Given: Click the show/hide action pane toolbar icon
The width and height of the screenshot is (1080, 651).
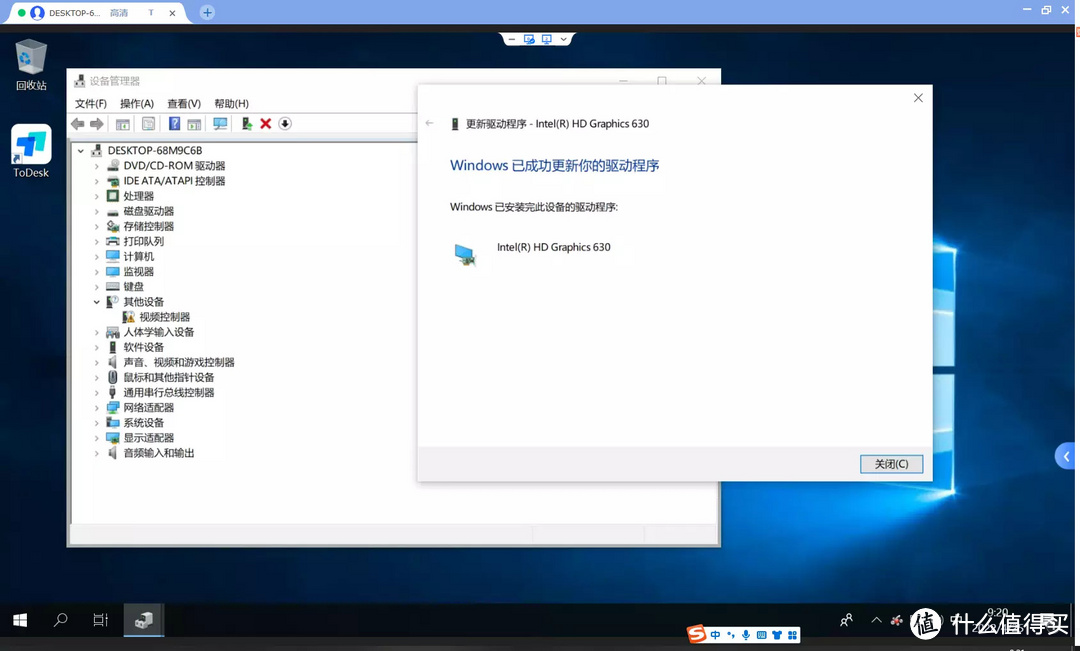Looking at the screenshot, I should point(194,124).
